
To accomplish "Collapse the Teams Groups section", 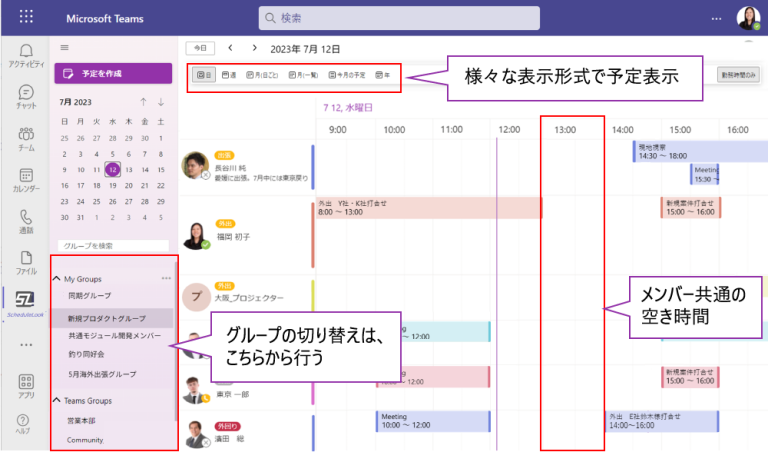I will (x=57, y=400).
